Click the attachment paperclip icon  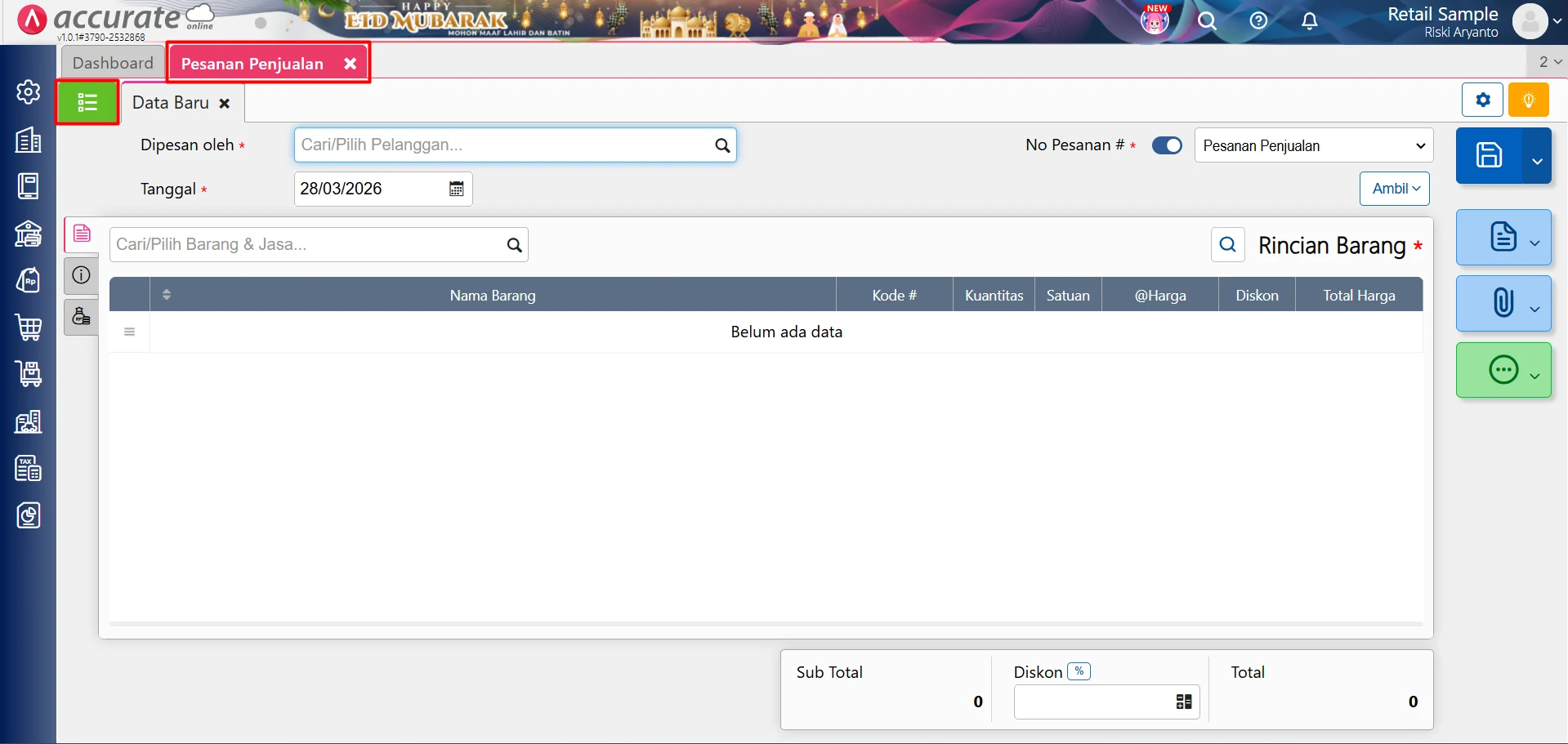tap(1503, 303)
